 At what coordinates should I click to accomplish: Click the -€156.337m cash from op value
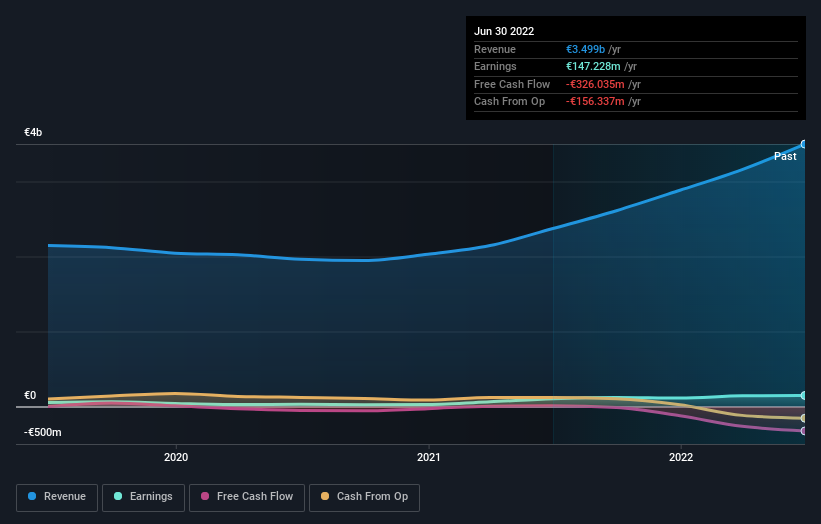[x=595, y=102]
